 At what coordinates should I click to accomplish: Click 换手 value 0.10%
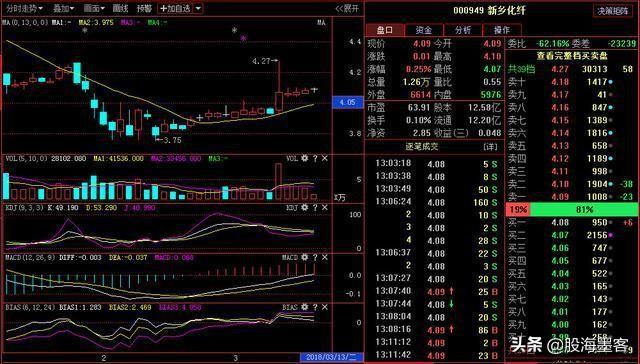418,120
